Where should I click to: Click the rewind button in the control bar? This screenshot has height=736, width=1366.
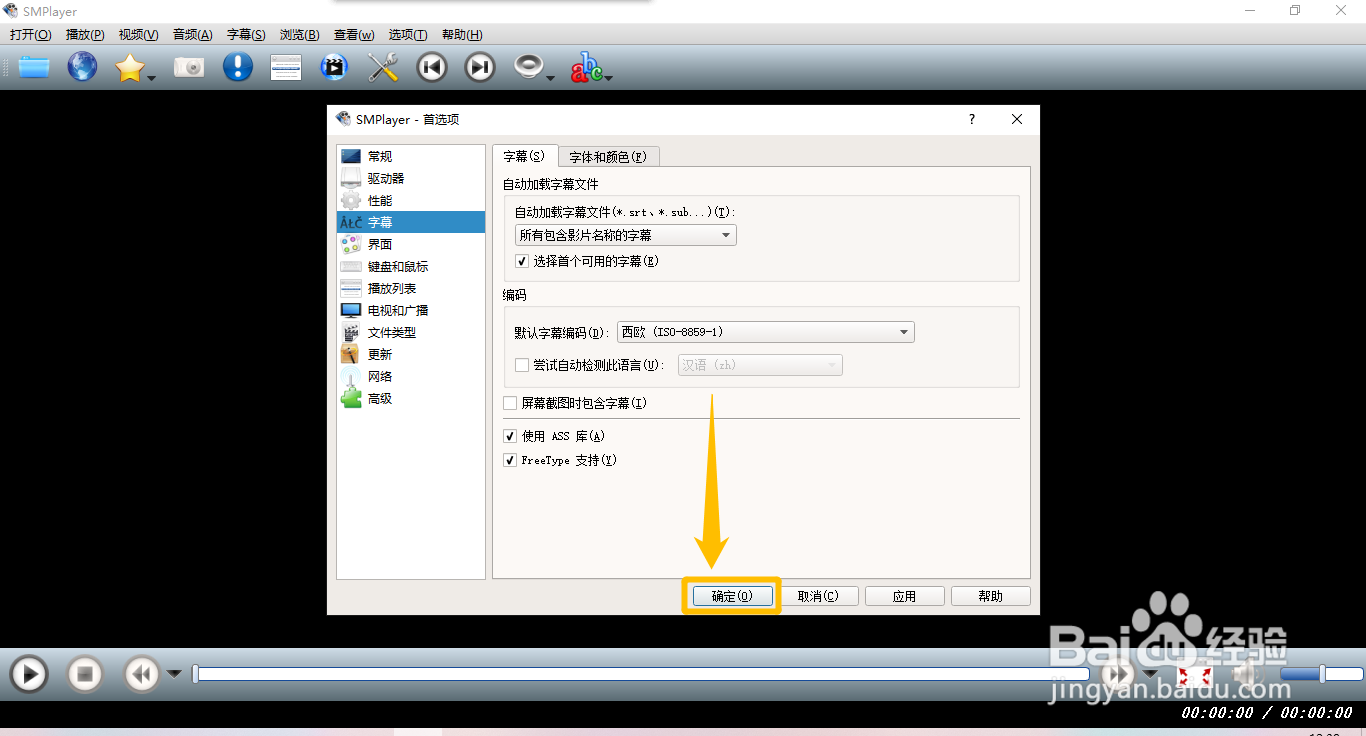pos(142,674)
